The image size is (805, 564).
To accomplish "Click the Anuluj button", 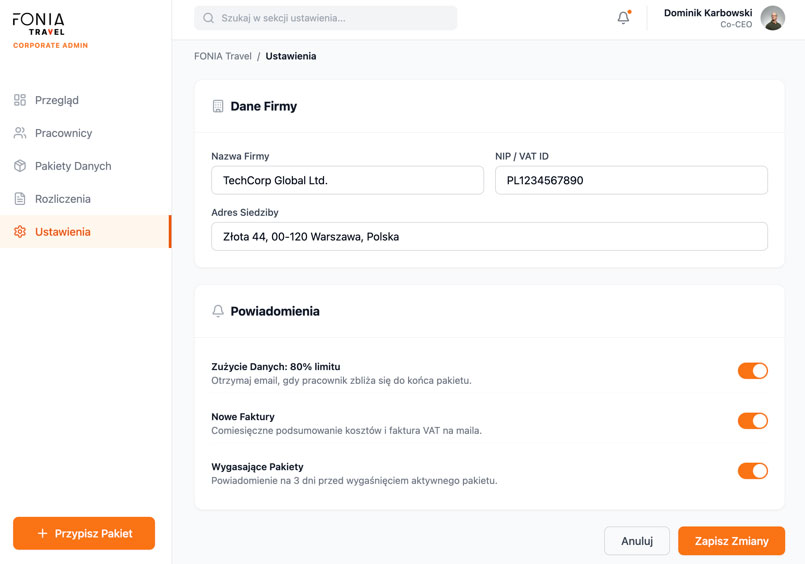I will 637,541.
